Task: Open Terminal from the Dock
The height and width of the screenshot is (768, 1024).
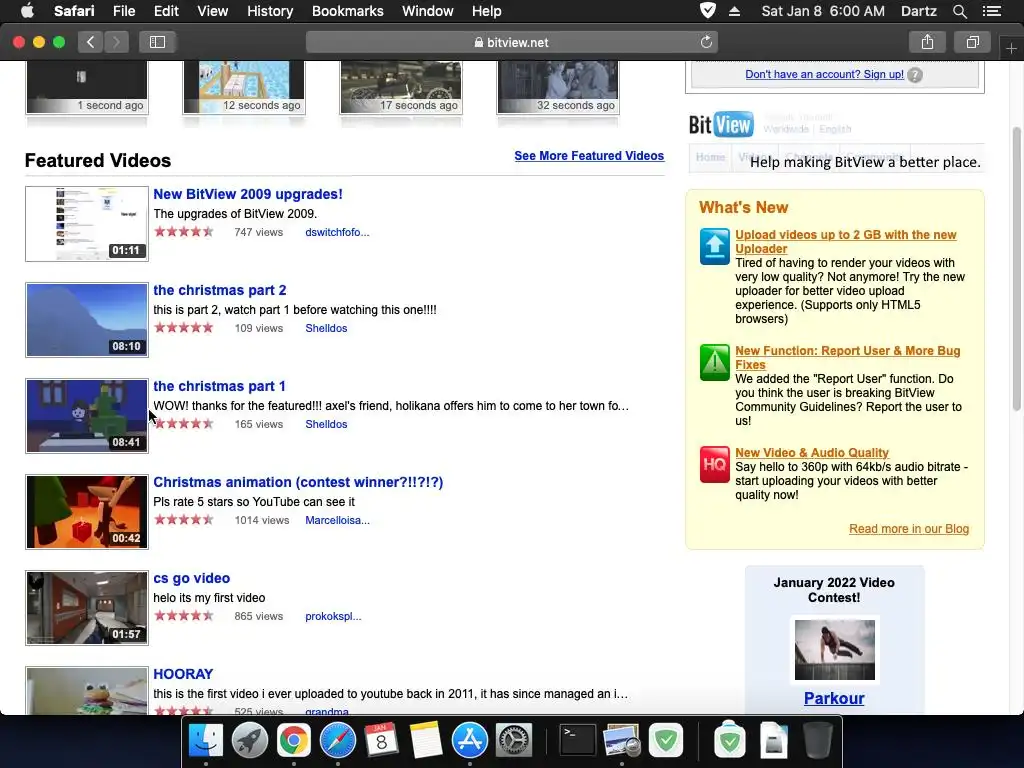Action: [578, 741]
